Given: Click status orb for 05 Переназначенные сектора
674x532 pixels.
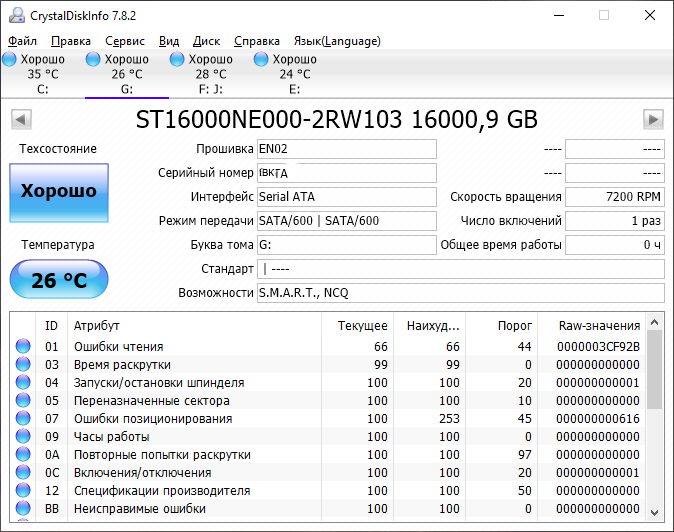Looking at the screenshot, I should pyautogui.click(x=23, y=401).
